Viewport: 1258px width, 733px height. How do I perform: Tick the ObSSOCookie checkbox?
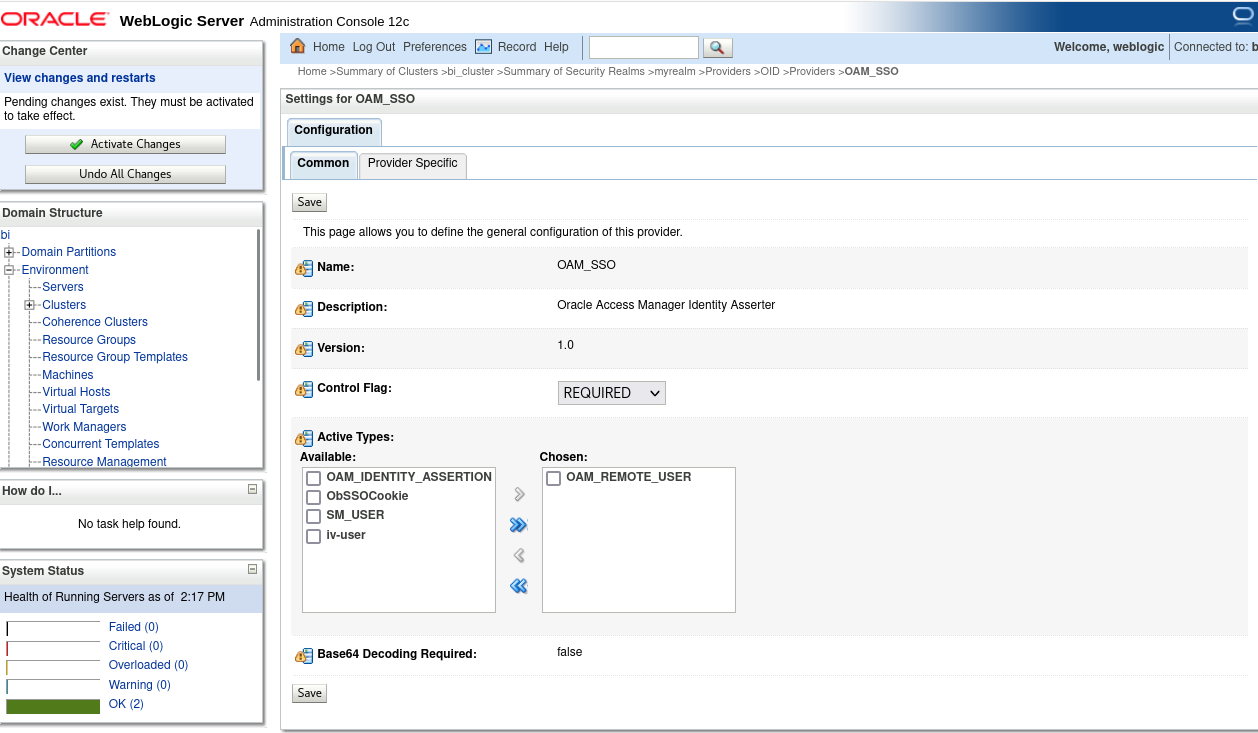[x=314, y=497]
